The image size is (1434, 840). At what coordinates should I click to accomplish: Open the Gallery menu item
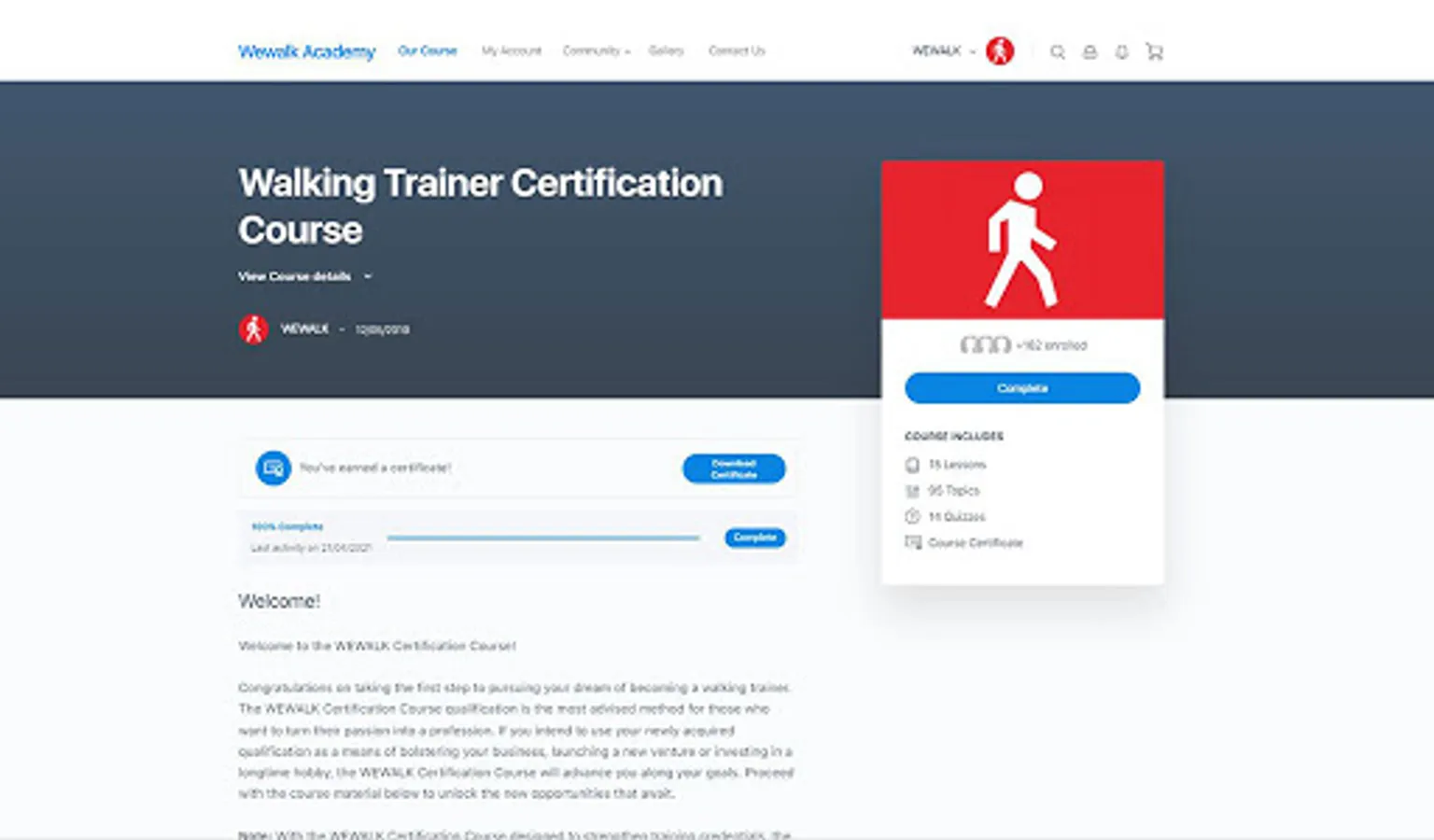666,50
